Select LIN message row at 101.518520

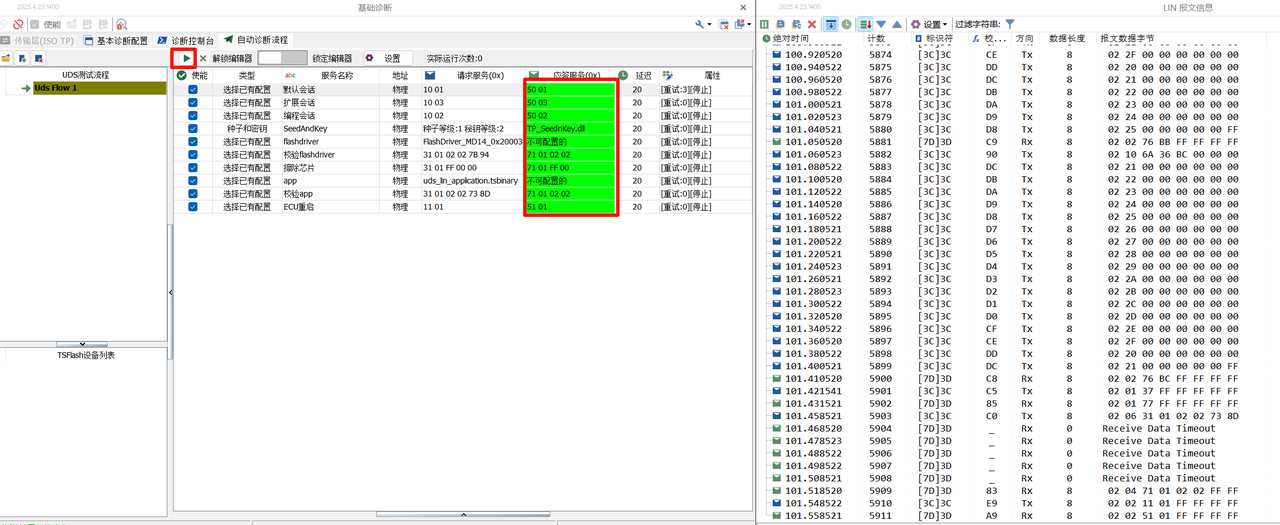pos(1018,491)
